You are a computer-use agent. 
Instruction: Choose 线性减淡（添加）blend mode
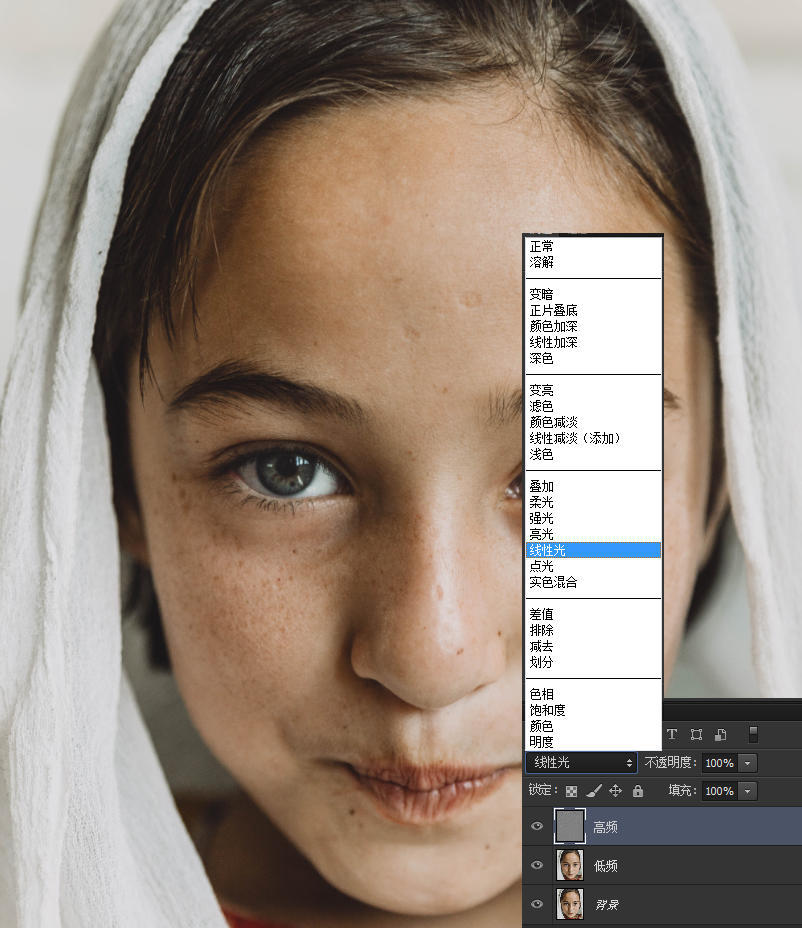click(593, 438)
